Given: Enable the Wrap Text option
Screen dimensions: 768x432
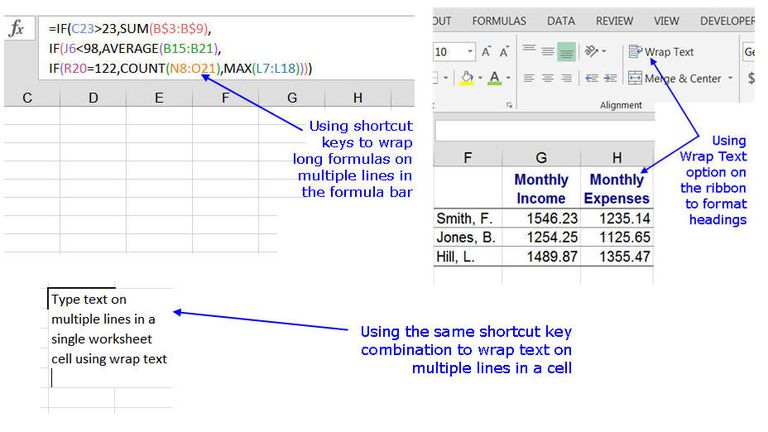Looking at the screenshot, I should tap(661, 51).
